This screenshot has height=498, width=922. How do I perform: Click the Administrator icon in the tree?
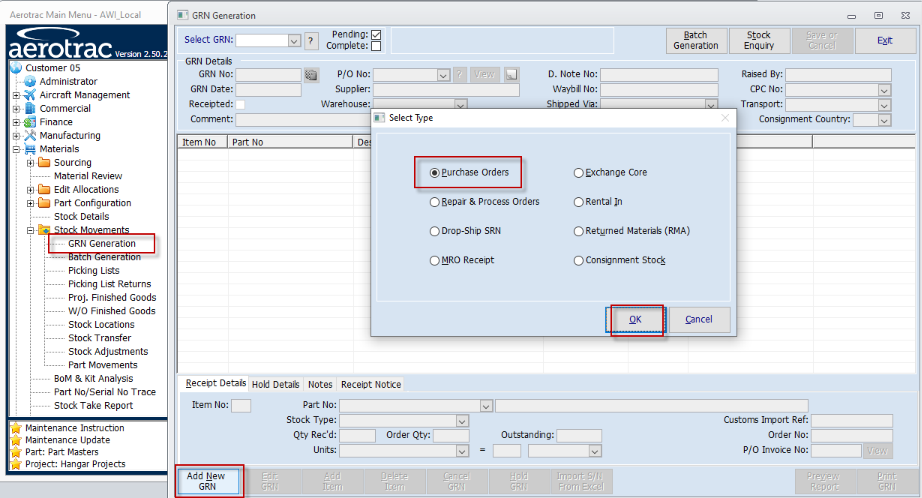[x=30, y=81]
